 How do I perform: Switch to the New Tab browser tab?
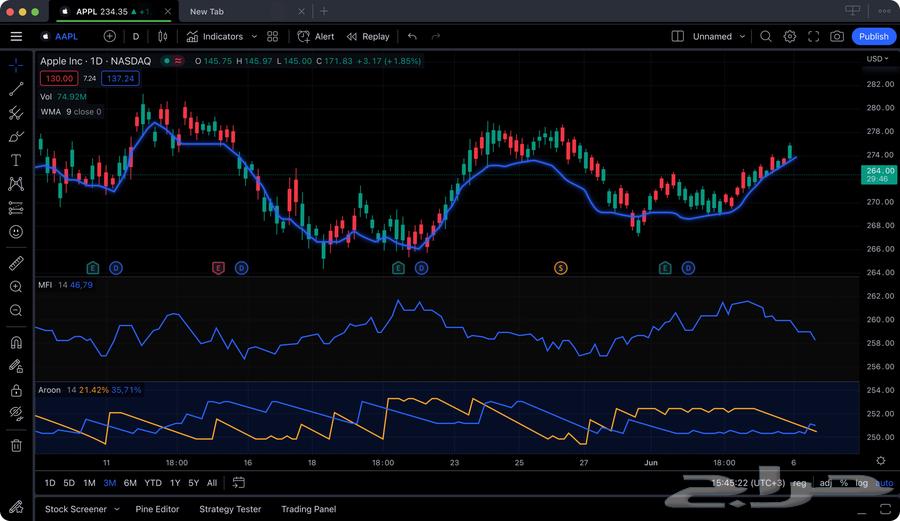(207, 11)
